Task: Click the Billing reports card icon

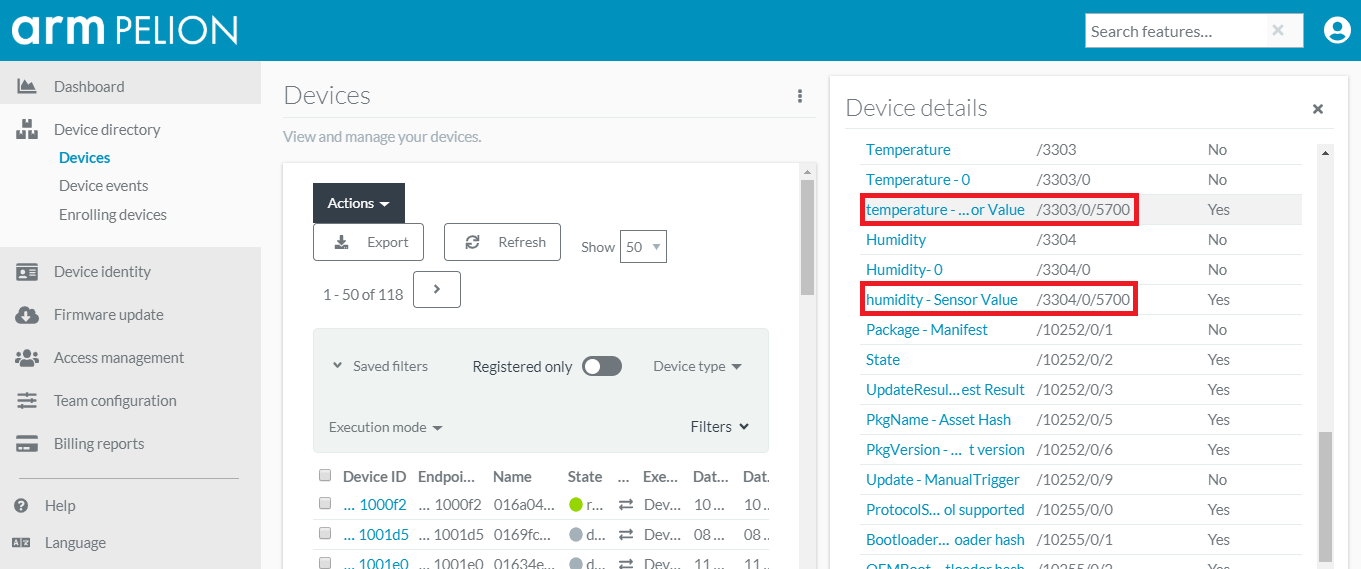Action: [27, 444]
